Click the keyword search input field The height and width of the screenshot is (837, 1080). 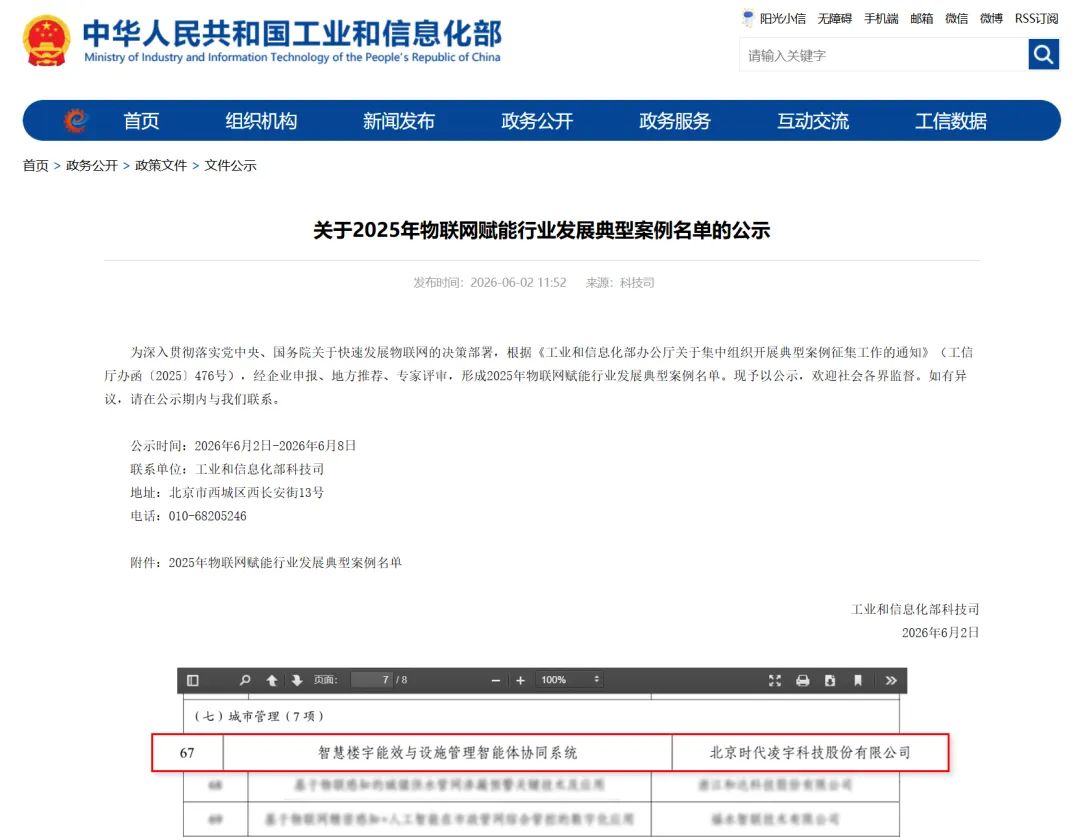pyautogui.click(x=884, y=55)
